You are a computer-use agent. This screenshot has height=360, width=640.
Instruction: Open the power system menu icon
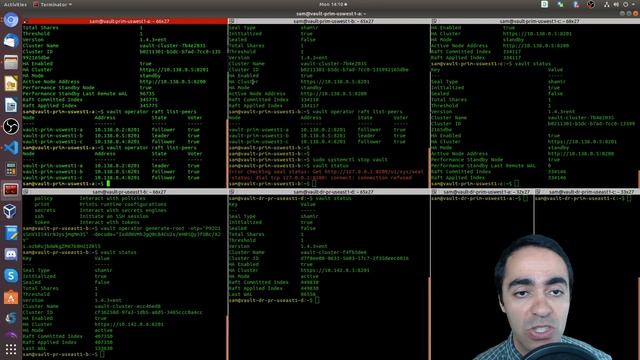click(626, 4)
